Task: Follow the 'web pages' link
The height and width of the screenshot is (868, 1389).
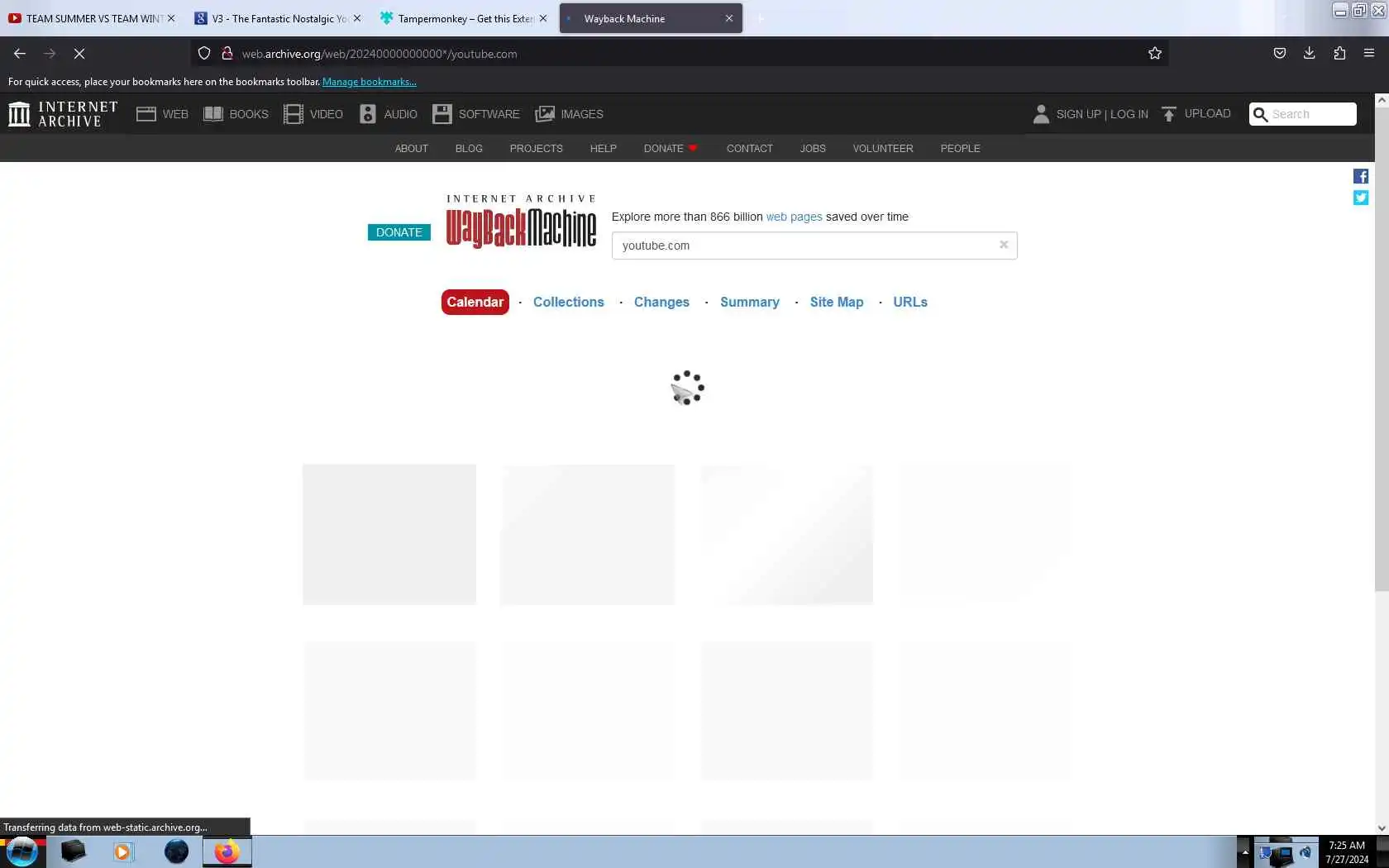Action: [795, 217]
